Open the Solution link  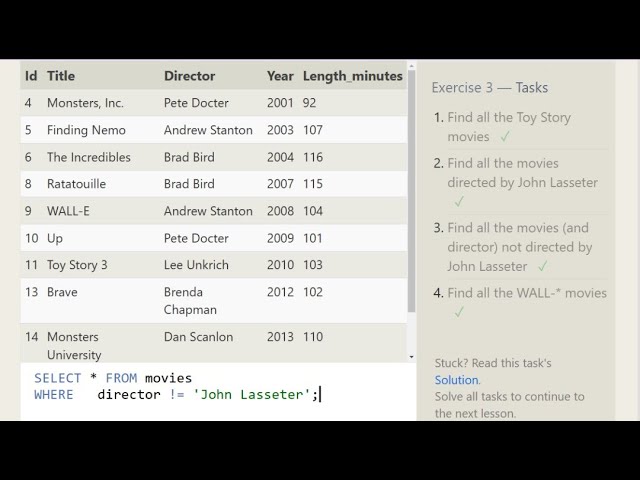click(456, 380)
